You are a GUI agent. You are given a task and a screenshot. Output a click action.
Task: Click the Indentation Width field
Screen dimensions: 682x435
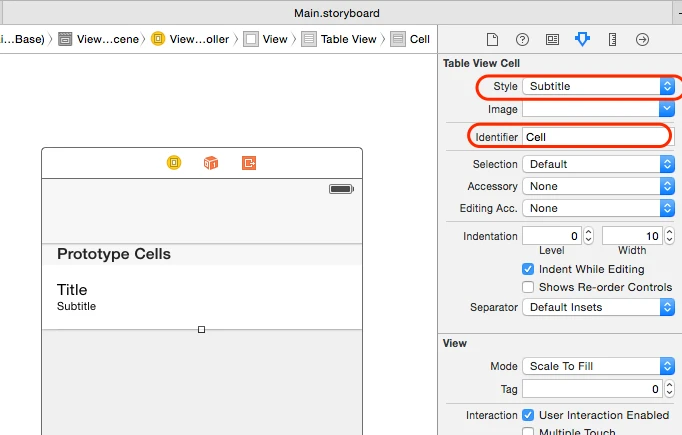tap(632, 236)
